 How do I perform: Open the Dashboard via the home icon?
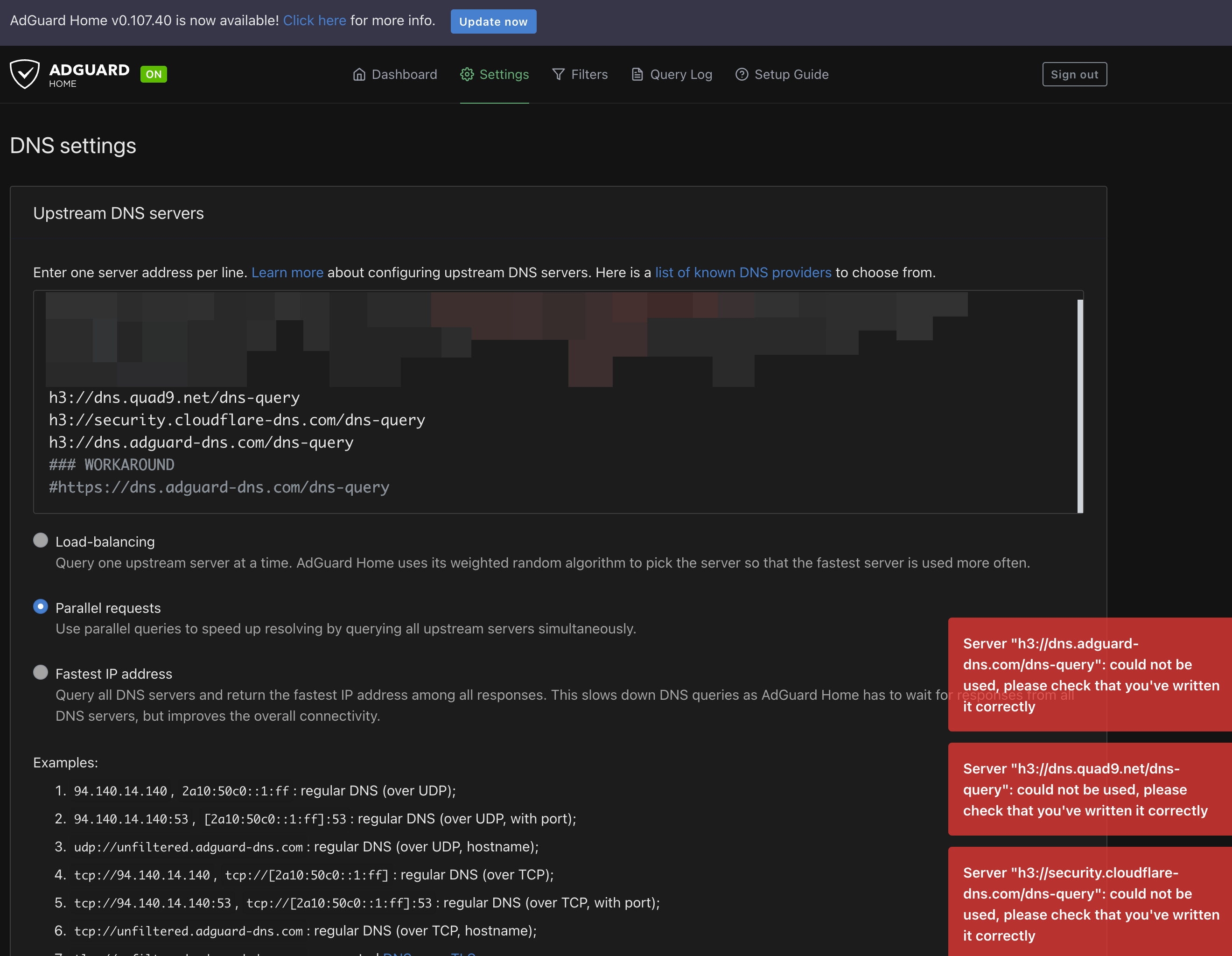[x=359, y=74]
